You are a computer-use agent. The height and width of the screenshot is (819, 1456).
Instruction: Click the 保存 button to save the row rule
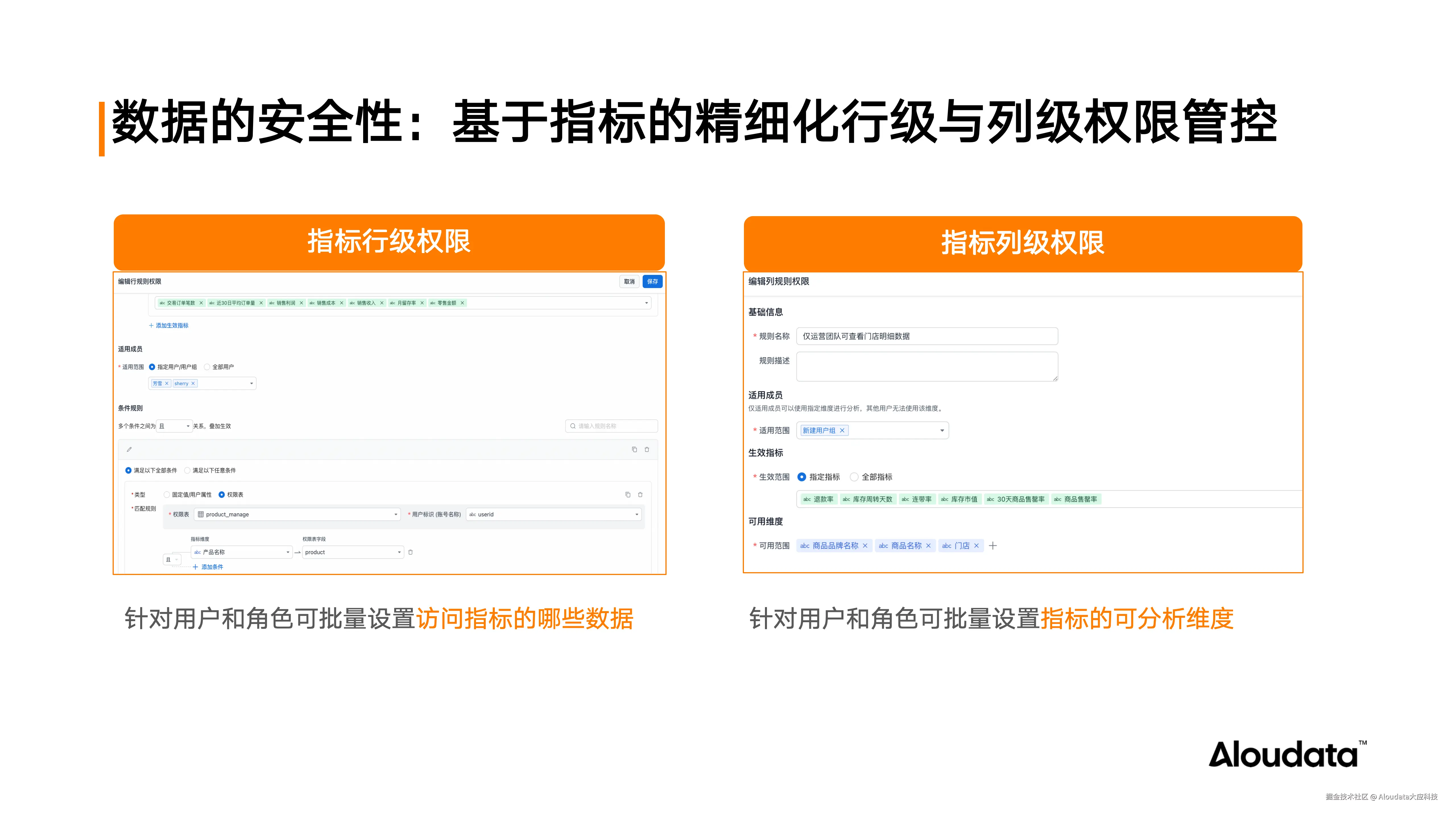click(653, 282)
